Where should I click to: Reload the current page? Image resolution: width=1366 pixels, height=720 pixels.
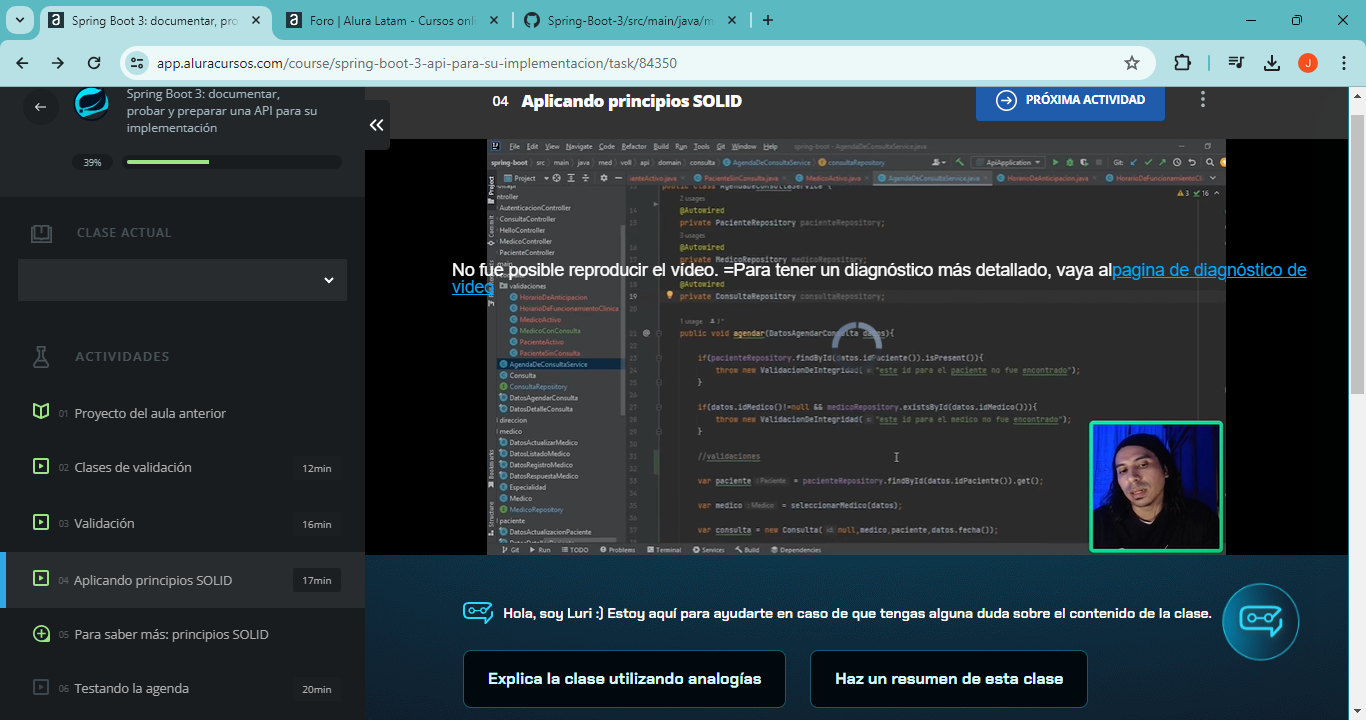click(94, 63)
